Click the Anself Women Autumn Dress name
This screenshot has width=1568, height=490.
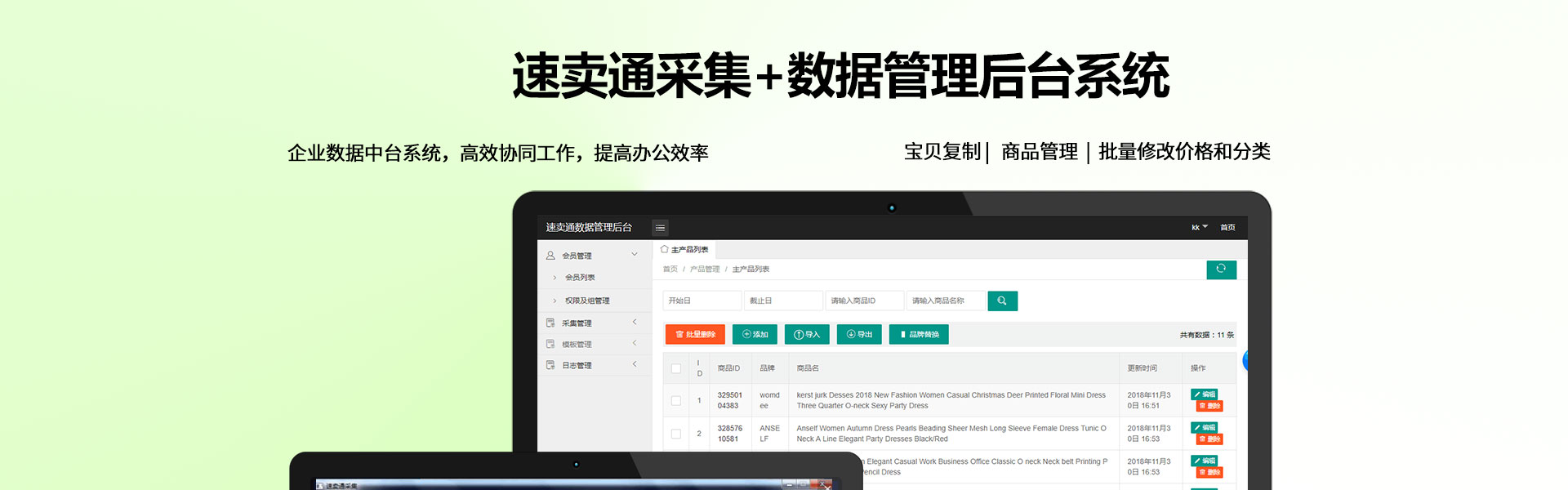pos(951,434)
